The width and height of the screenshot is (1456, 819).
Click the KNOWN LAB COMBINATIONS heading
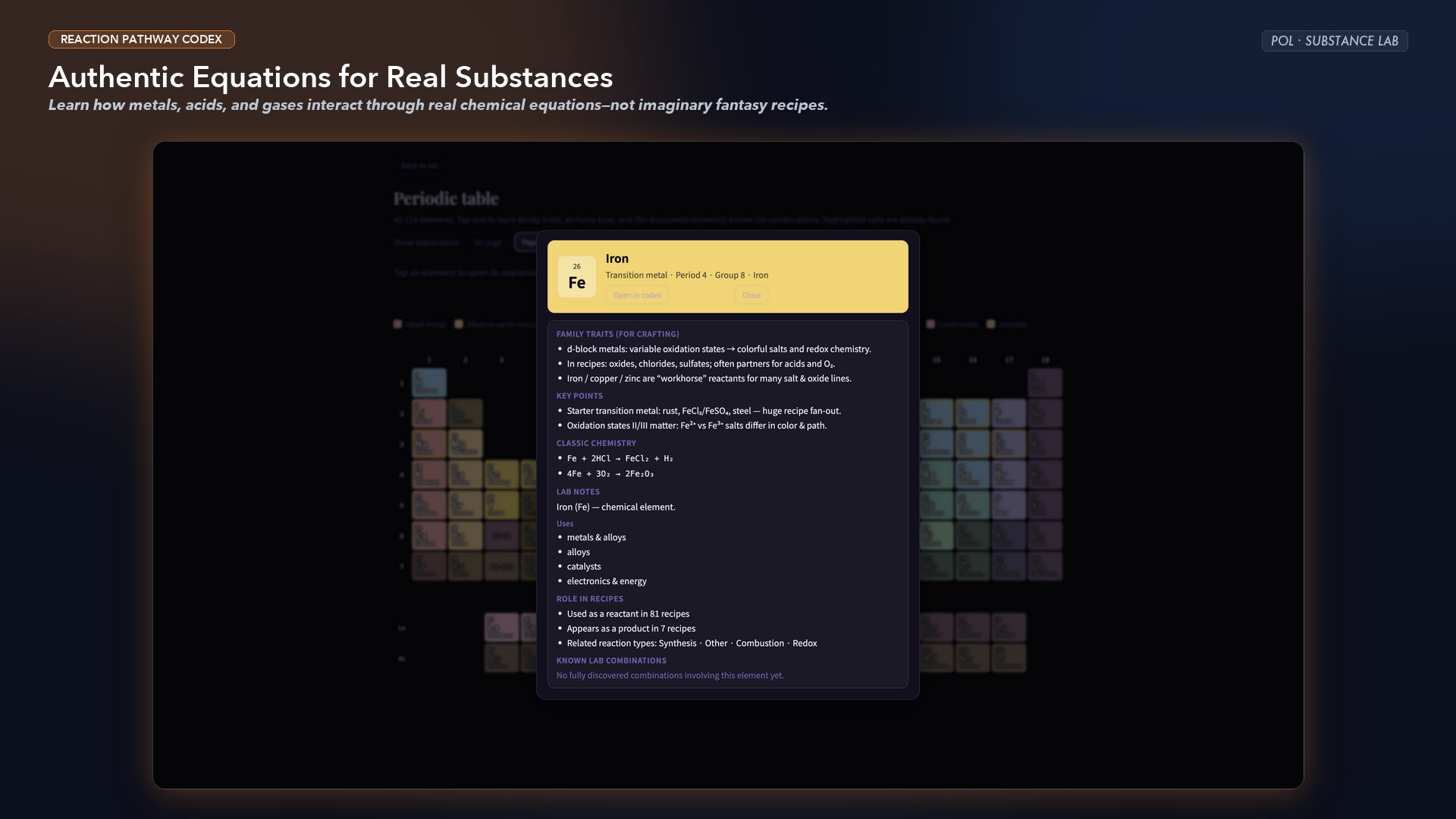click(612, 661)
